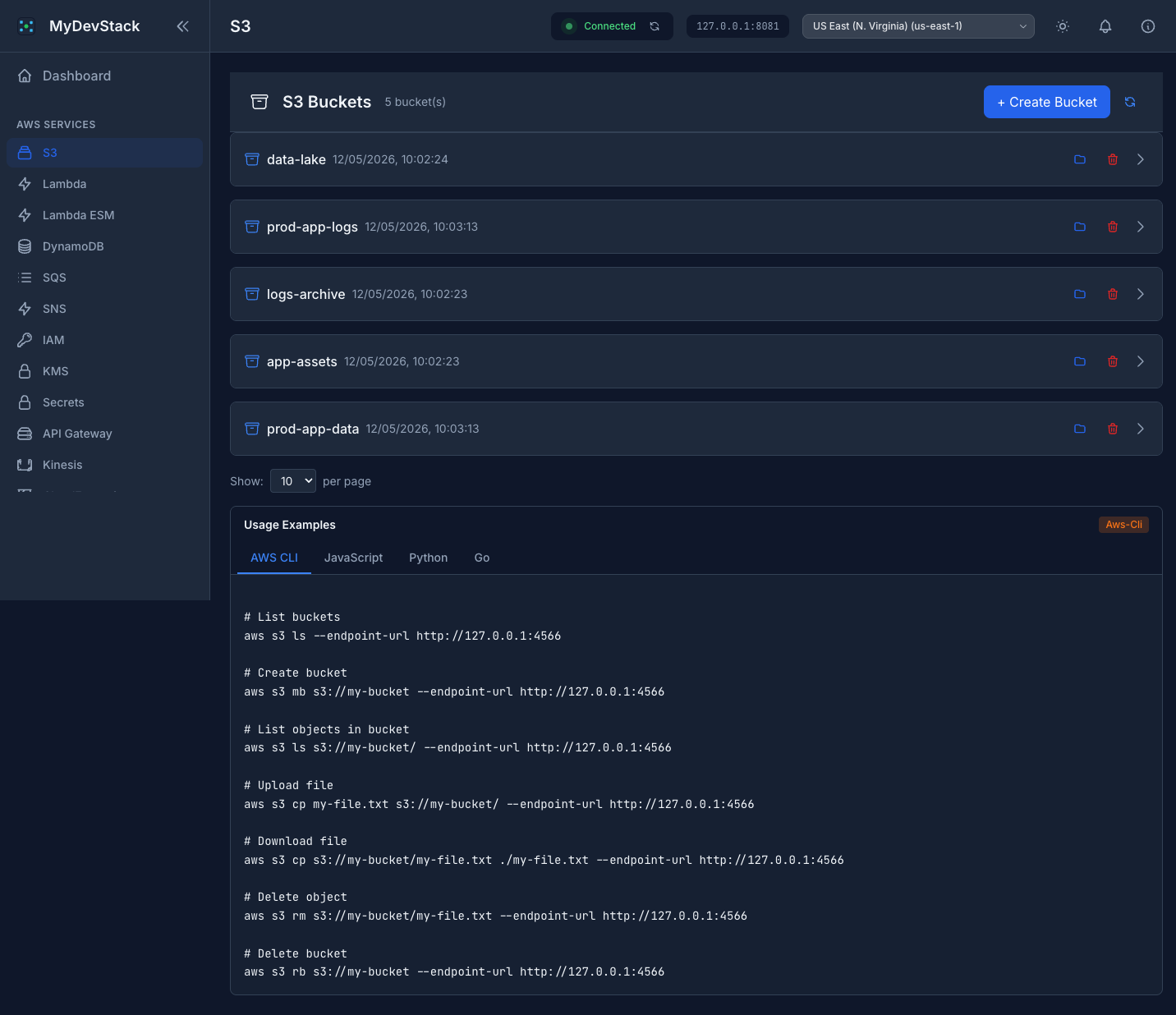Browse objects folder icon for data-lake

(1080, 159)
